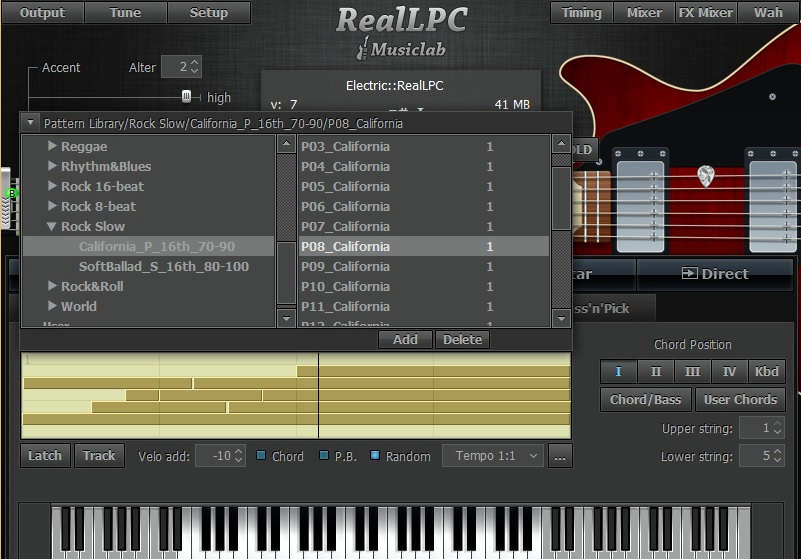Click the up arrow of folder list scrollbar
Screen dimensions: 801x559
[x=286, y=145]
